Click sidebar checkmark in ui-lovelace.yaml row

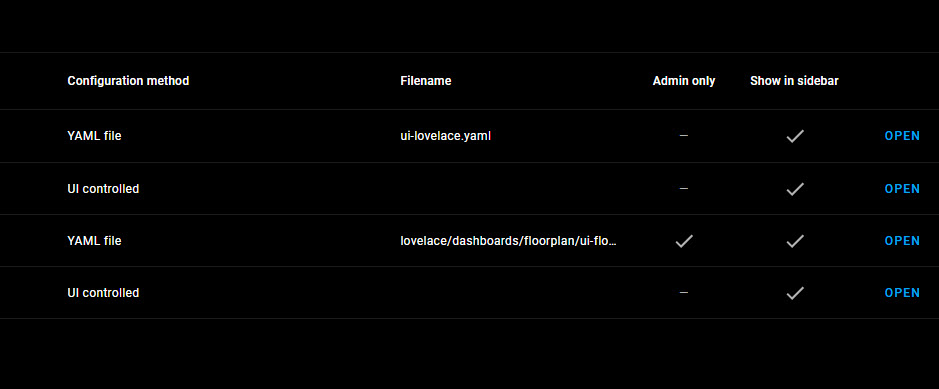[x=795, y=136]
